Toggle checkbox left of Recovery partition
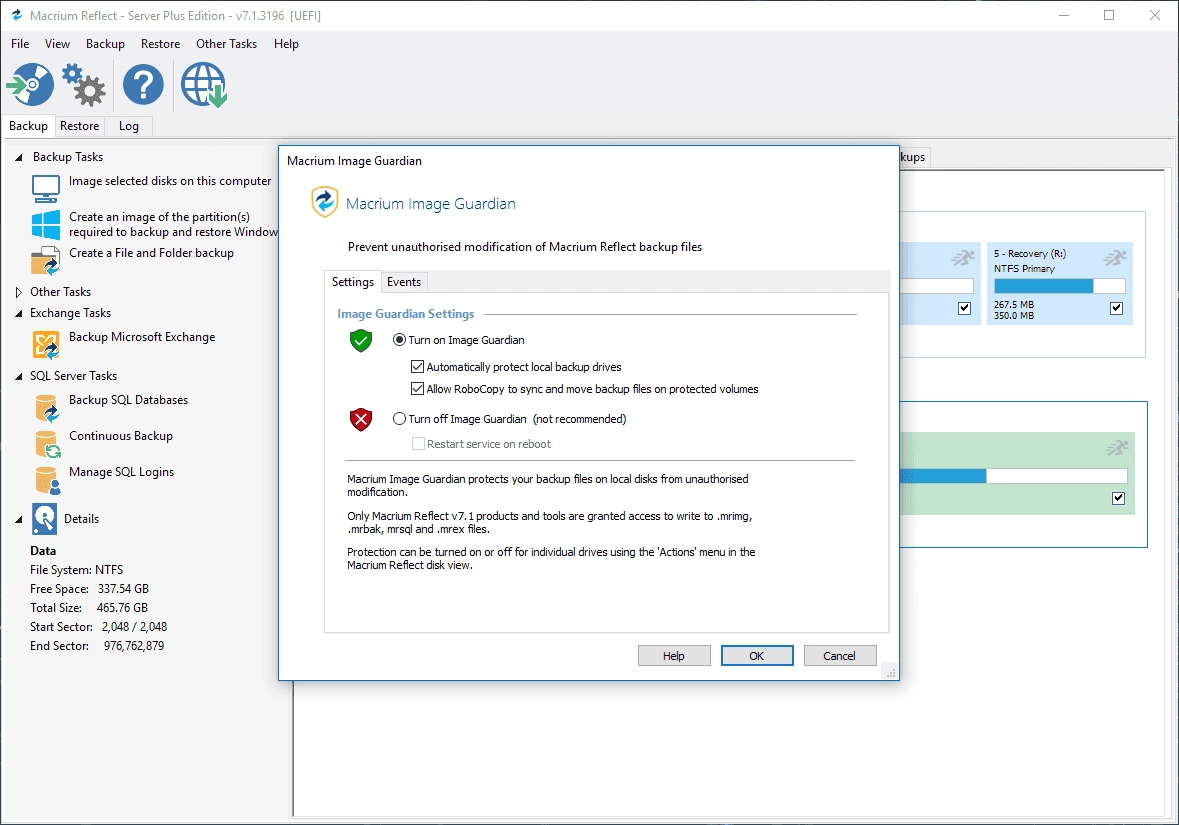 pos(964,308)
